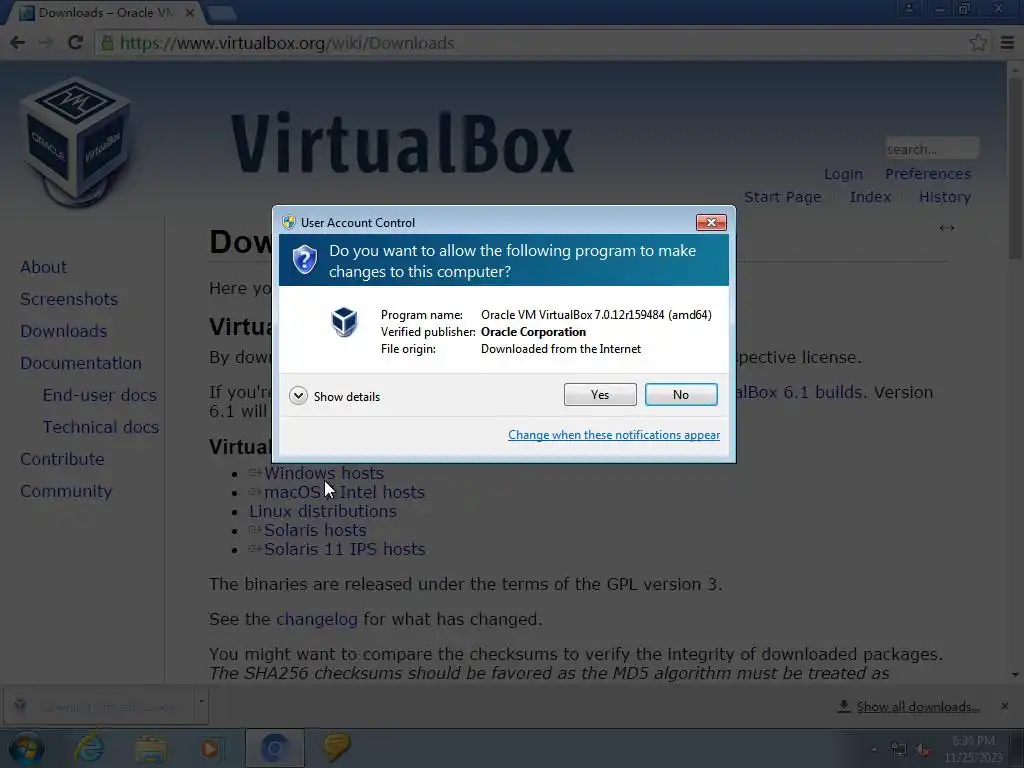Close the Downloads browser tab

[190, 13]
